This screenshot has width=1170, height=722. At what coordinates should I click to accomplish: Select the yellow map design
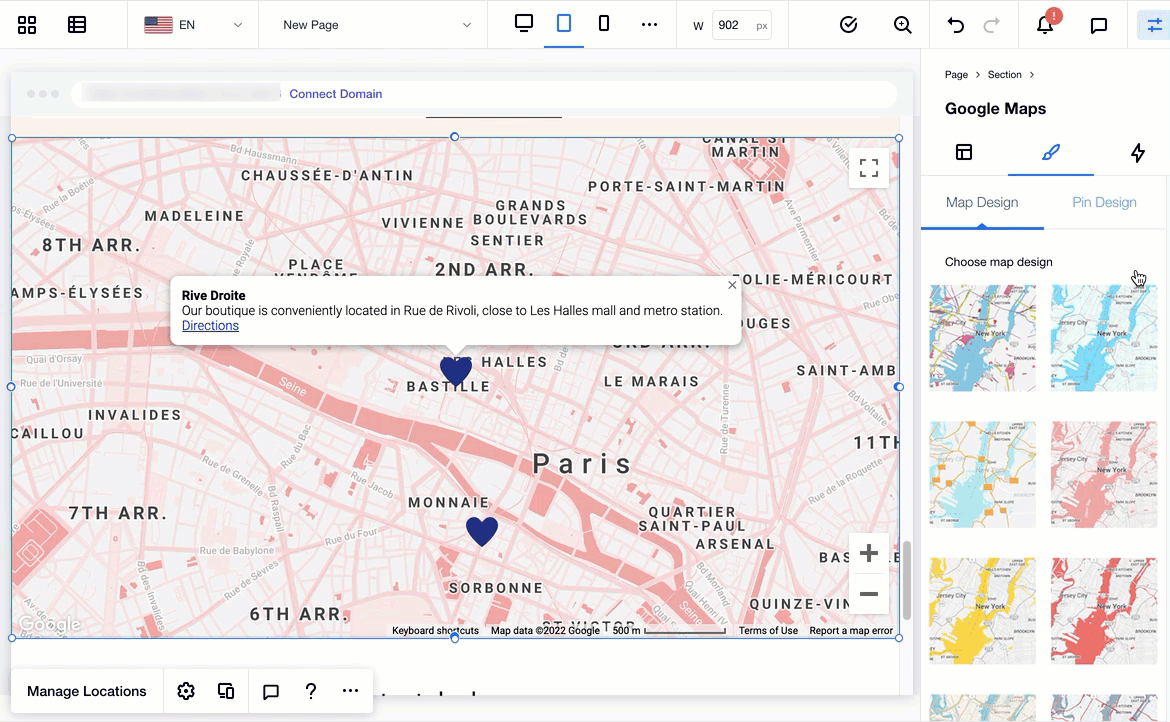983,611
